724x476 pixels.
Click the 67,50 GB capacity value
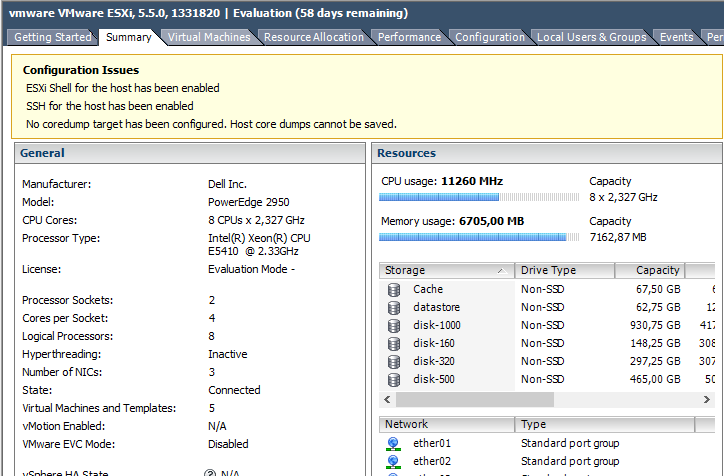658,289
